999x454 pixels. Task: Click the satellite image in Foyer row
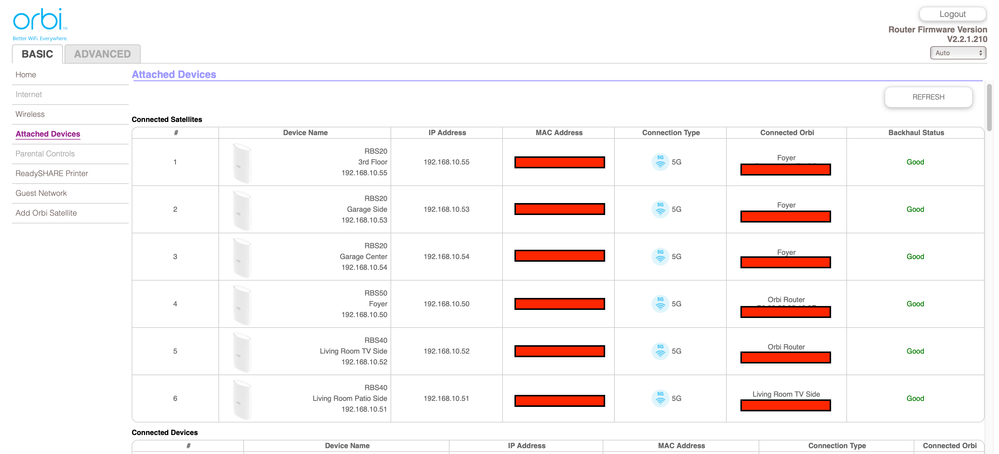click(x=241, y=304)
